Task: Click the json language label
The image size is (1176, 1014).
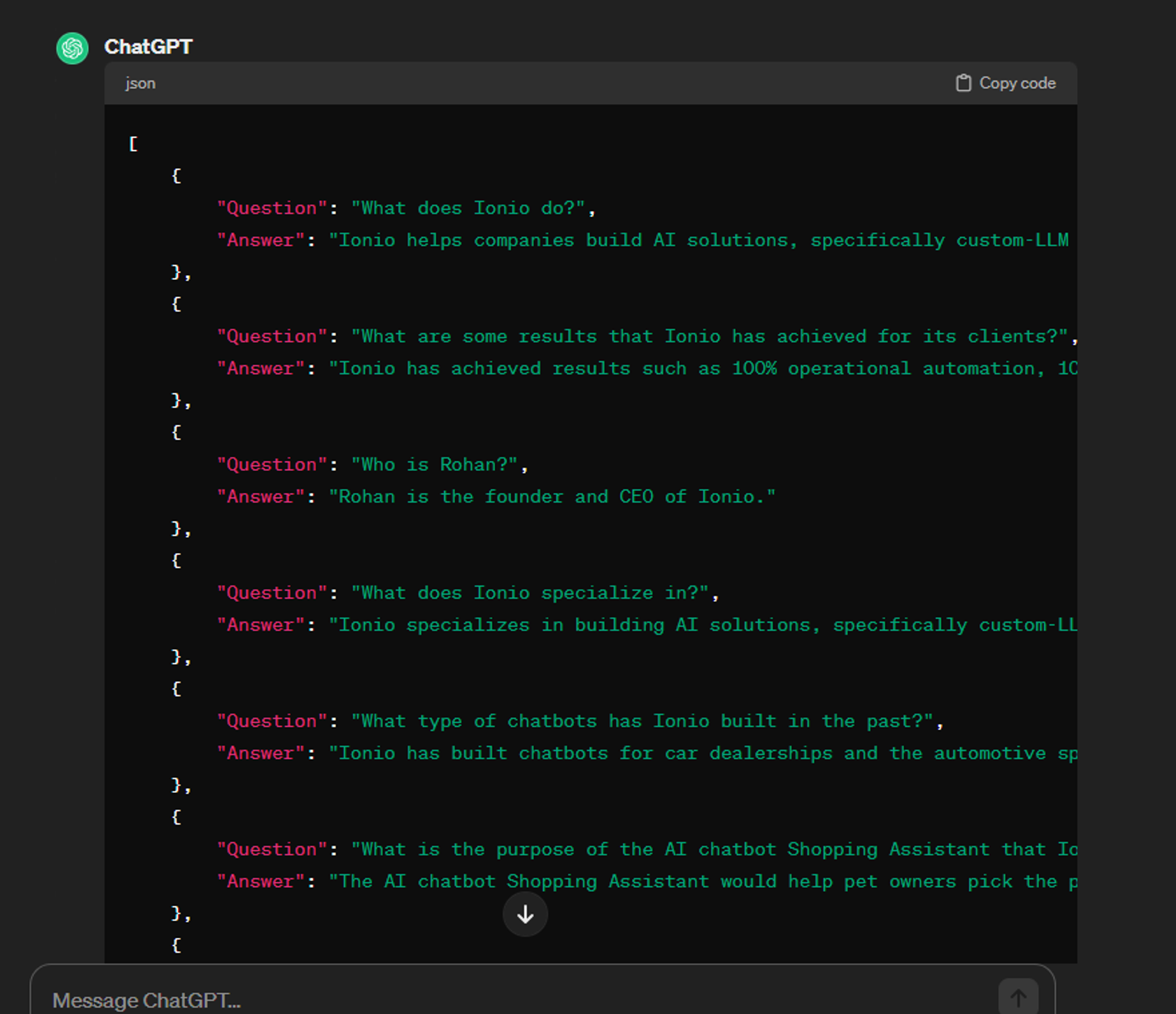Action: [141, 83]
